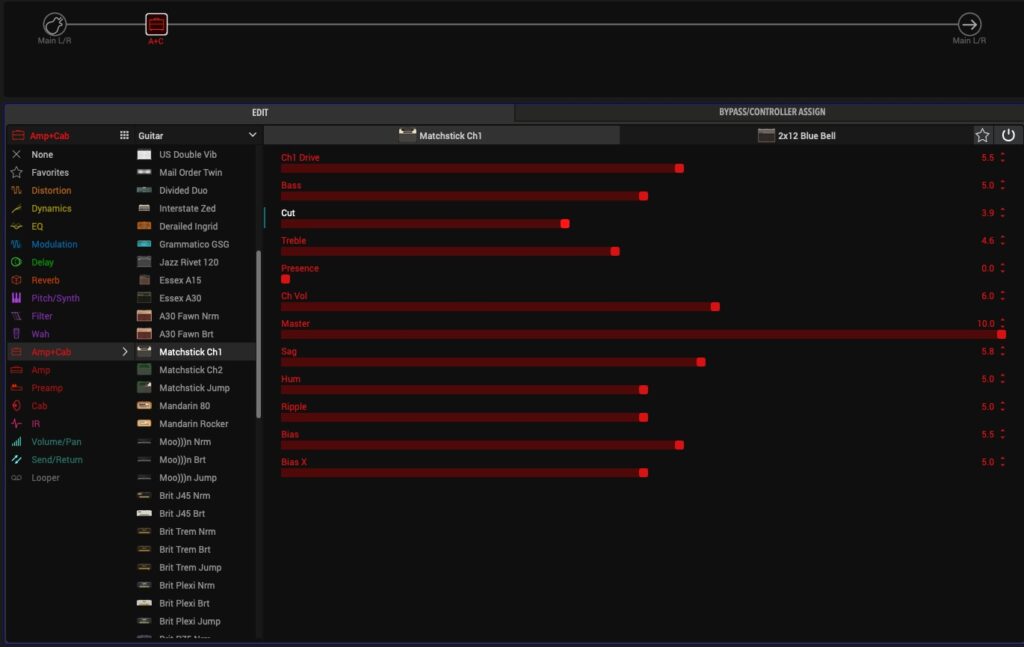The height and width of the screenshot is (647, 1024).
Task: Click the grid view icon beside Amp+Cab
Action: 124,135
